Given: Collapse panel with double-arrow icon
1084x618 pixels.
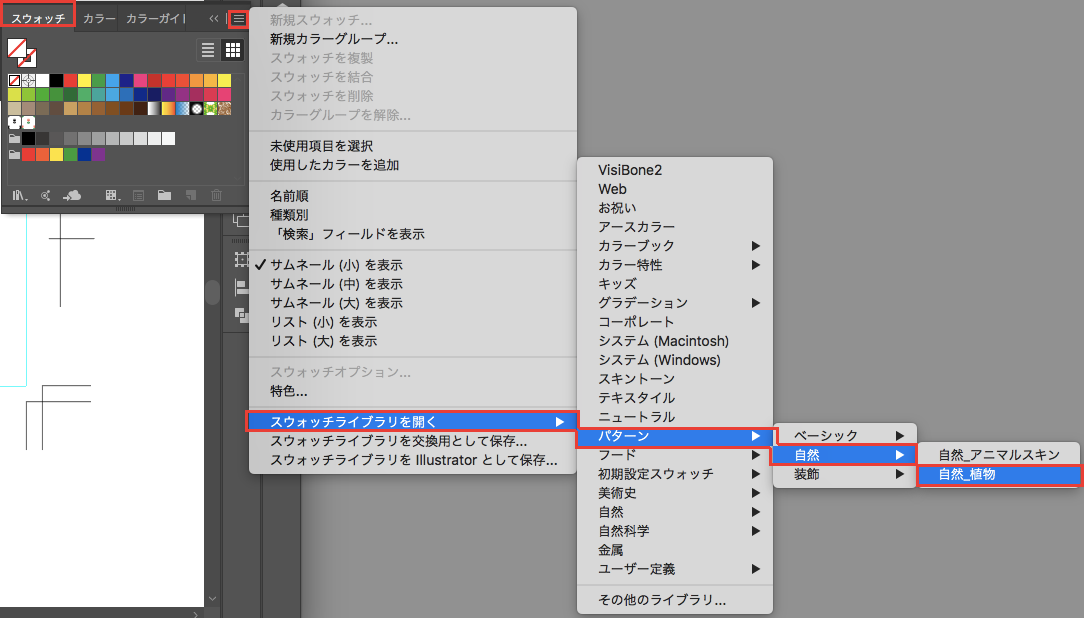Looking at the screenshot, I should 213,19.
